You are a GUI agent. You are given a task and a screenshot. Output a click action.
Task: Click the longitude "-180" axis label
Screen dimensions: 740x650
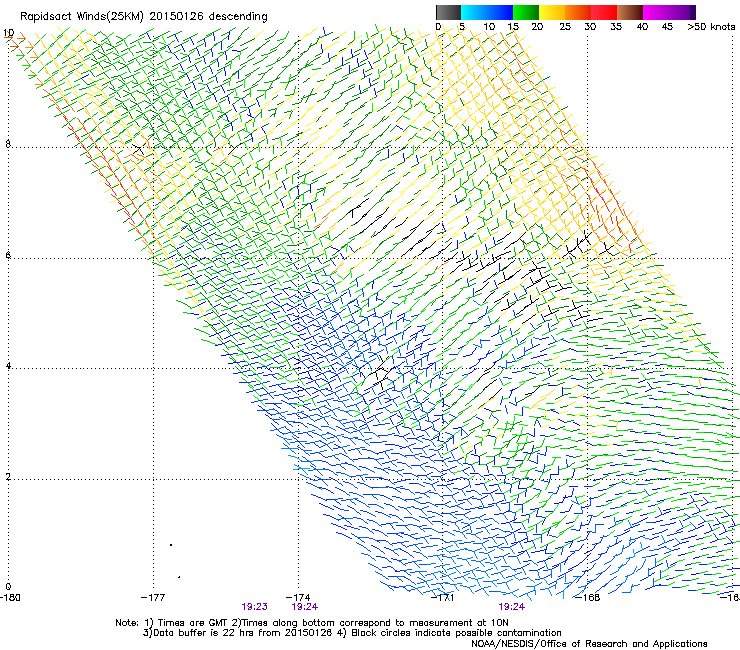click(x=10, y=598)
